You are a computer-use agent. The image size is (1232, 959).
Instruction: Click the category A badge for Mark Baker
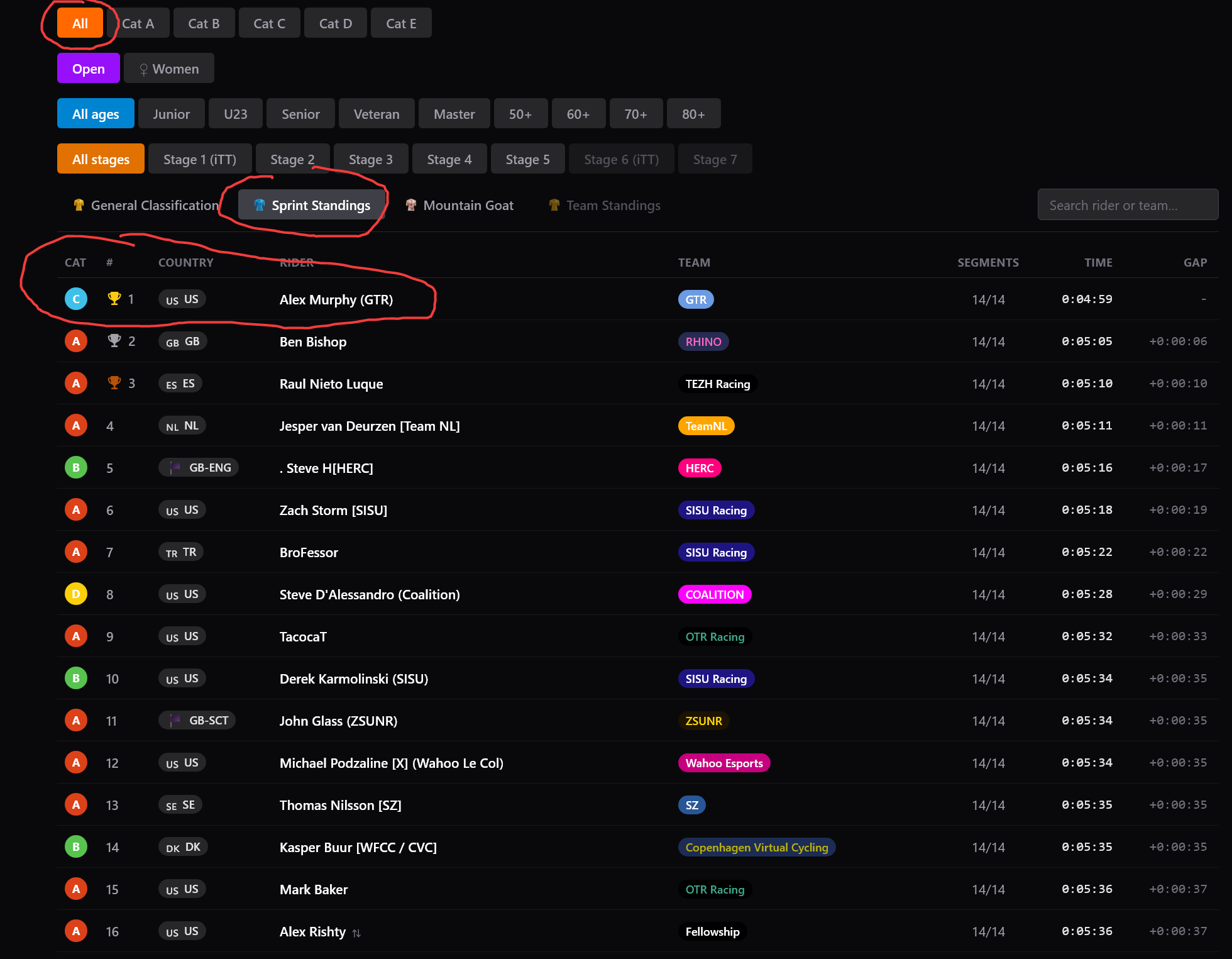point(76,889)
